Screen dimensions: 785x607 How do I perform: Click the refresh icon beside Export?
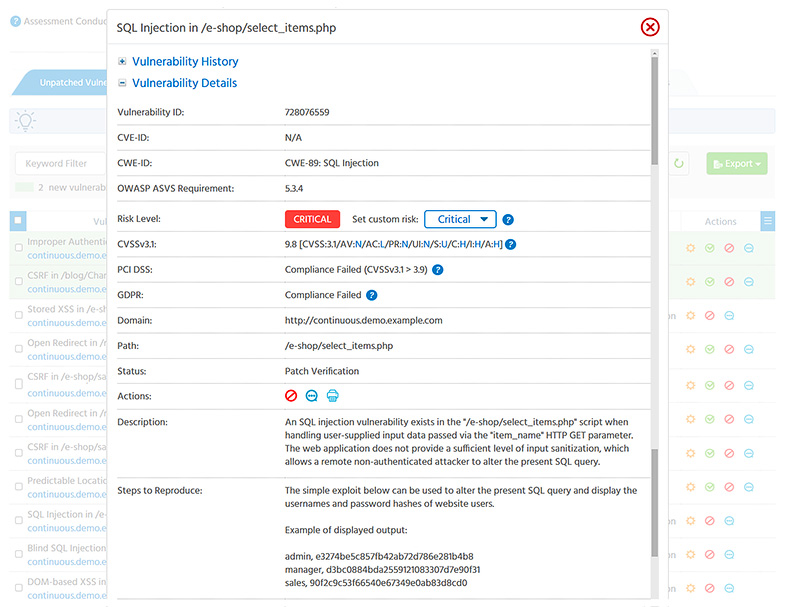(x=679, y=163)
